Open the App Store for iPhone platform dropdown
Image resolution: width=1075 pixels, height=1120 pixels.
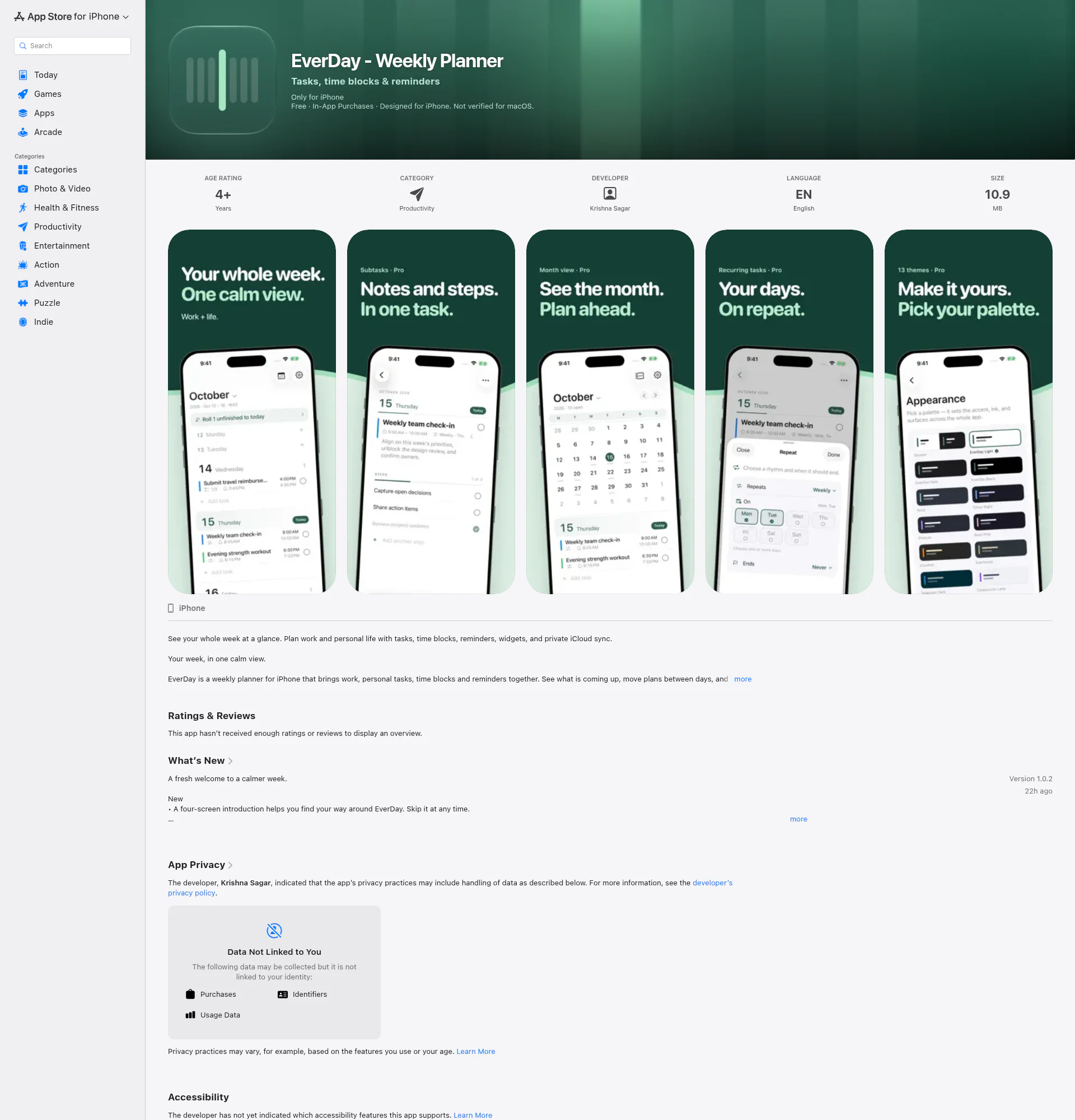click(72, 17)
